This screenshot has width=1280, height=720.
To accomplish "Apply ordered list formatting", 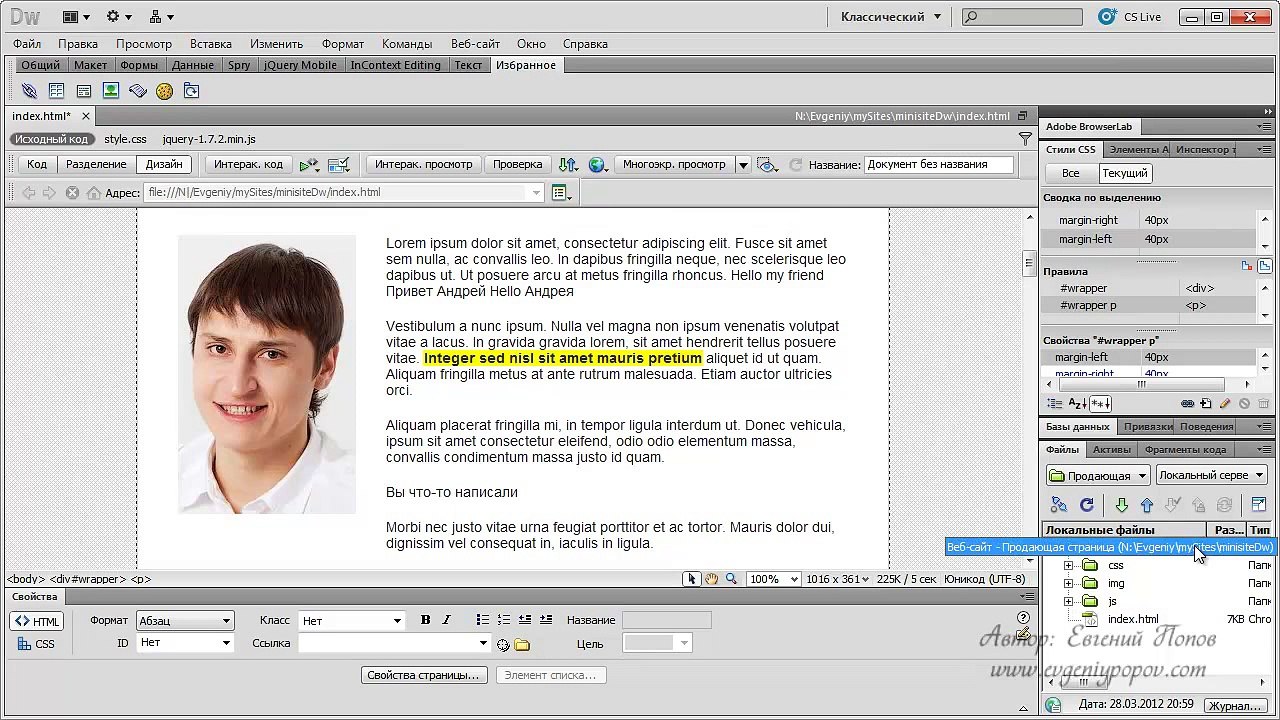I will (x=504, y=620).
